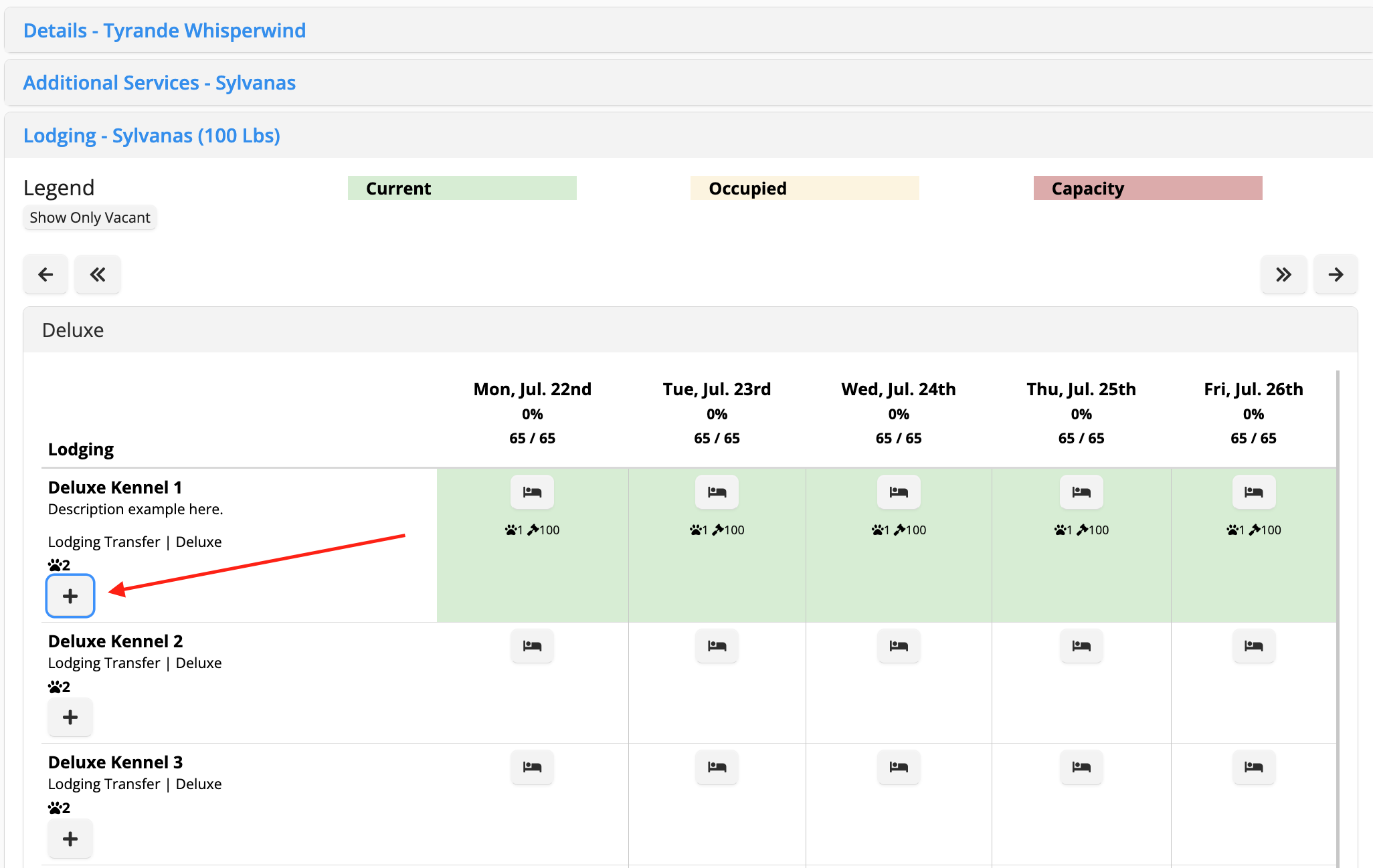Click Deluxe Kennel 2 name
This screenshot has height=868, width=1373.
click(115, 641)
